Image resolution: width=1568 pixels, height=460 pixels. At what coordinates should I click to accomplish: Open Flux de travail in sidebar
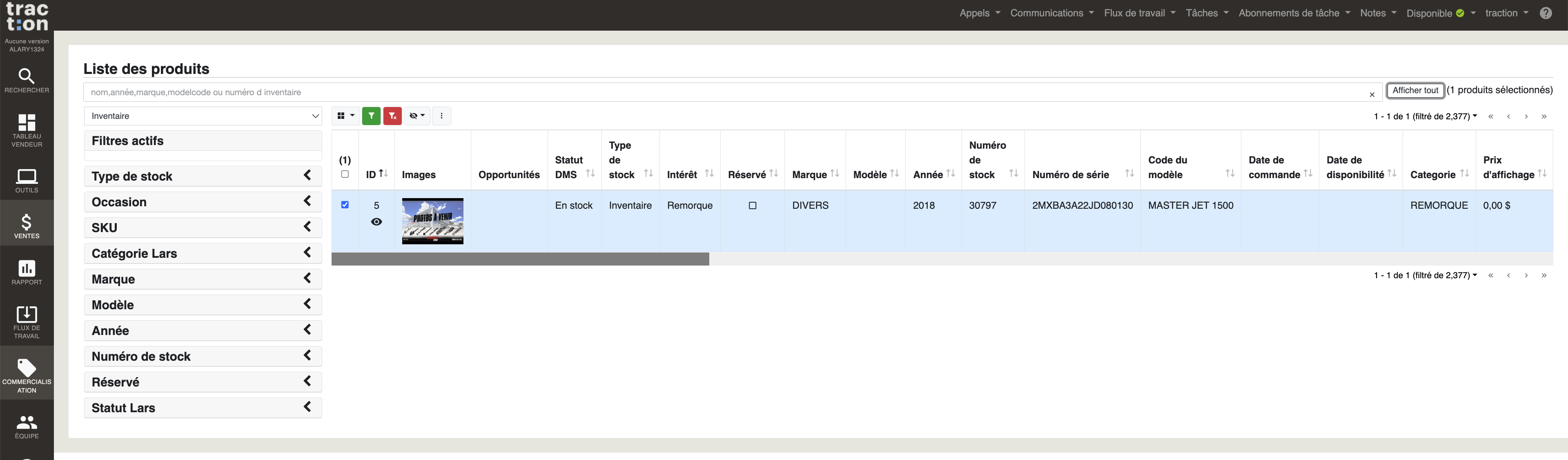point(27,323)
